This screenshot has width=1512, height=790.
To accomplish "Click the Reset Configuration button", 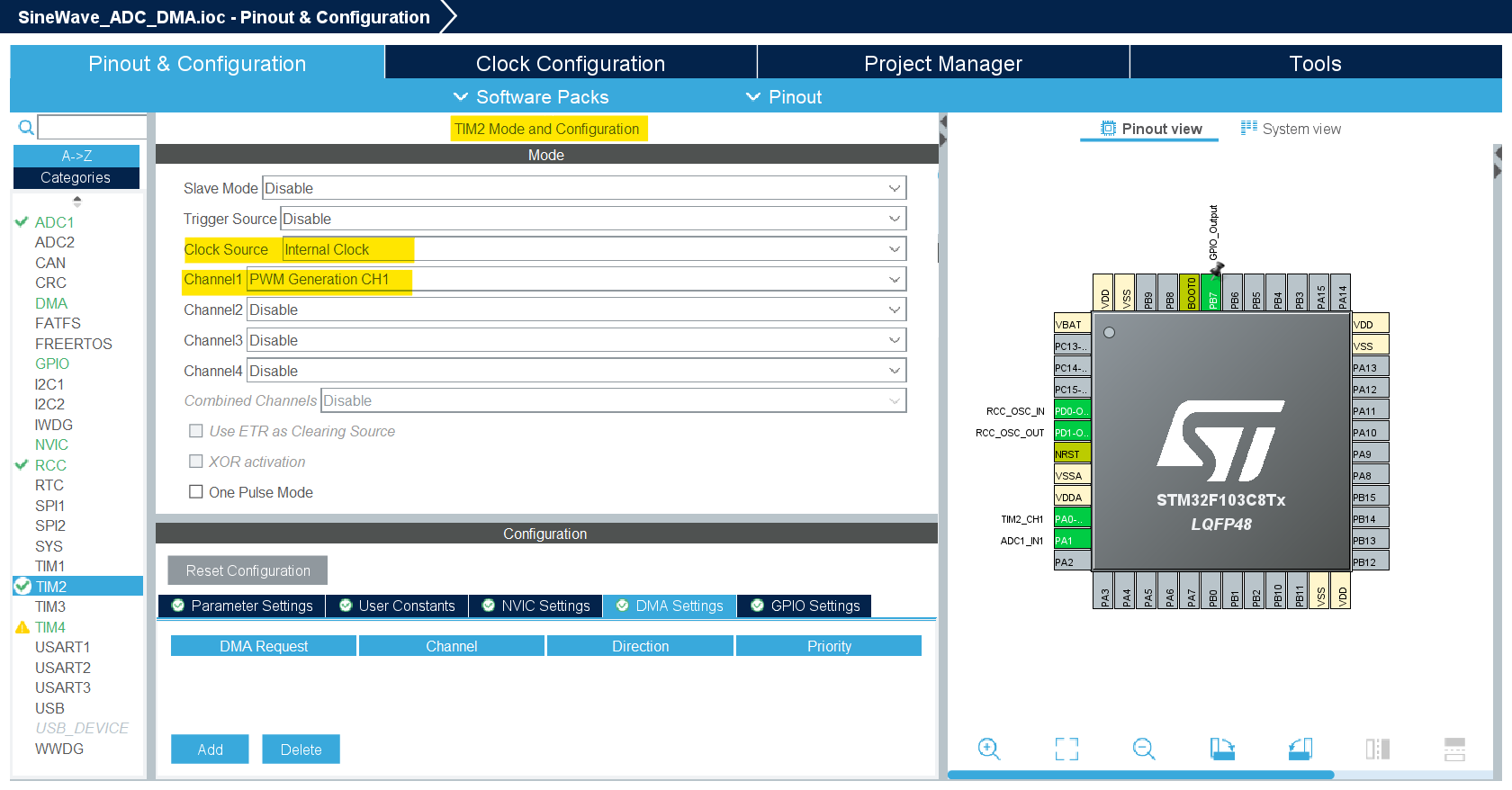I will (x=247, y=570).
